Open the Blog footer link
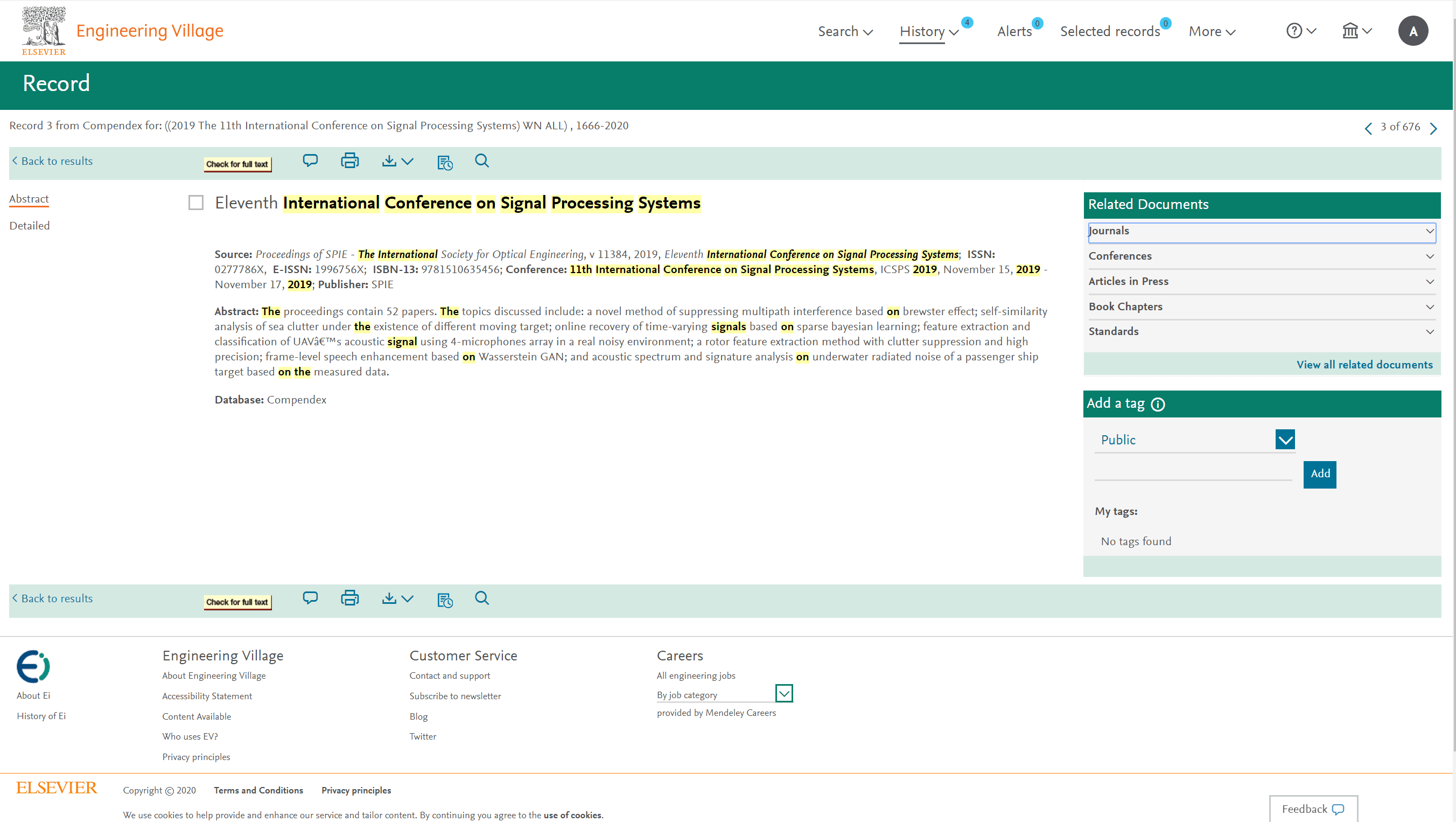The width and height of the screenshot is (1456, 822). pos(418,716)
